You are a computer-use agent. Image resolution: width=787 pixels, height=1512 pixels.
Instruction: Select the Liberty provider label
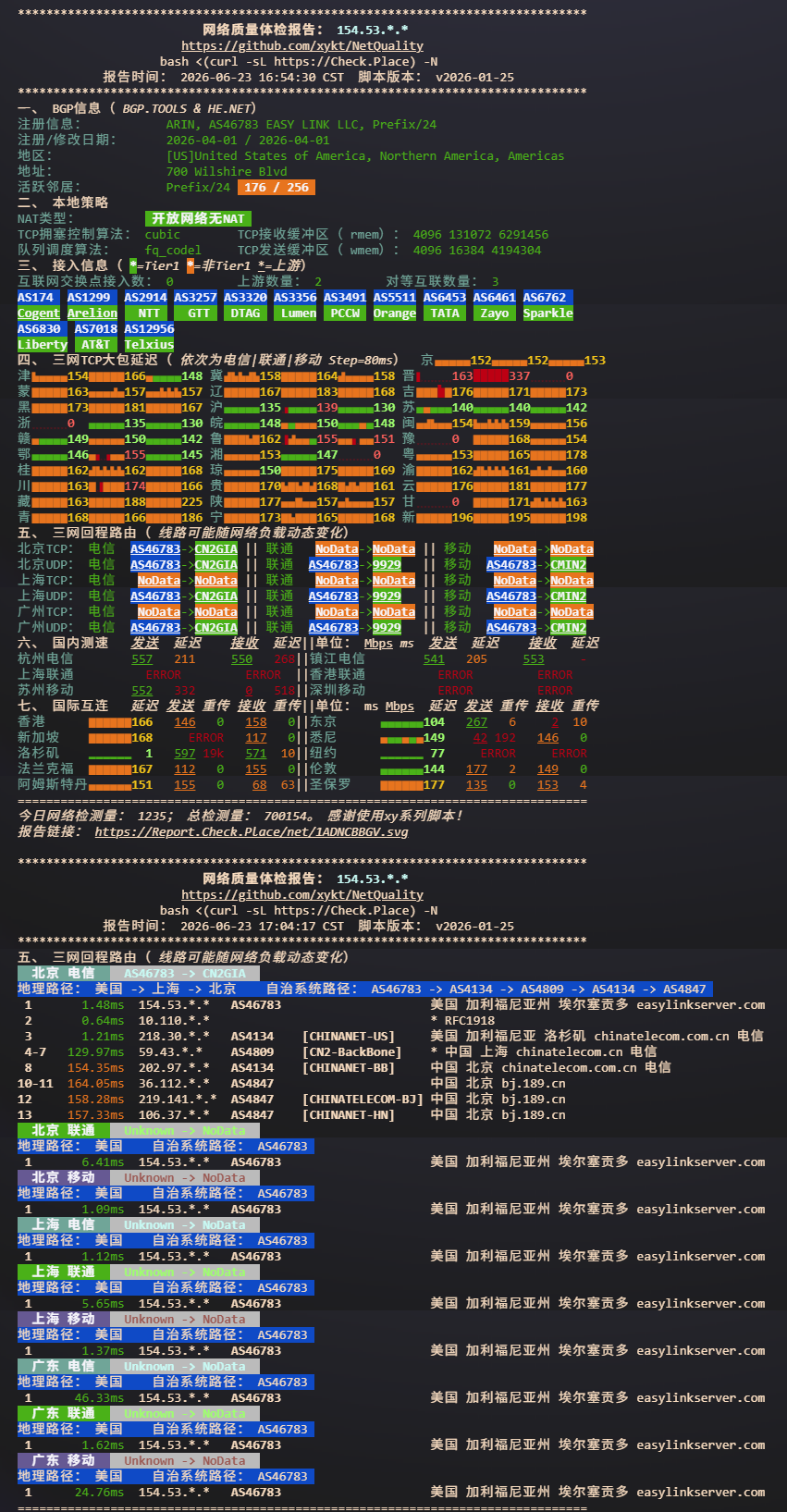click(x=43, y=344)
